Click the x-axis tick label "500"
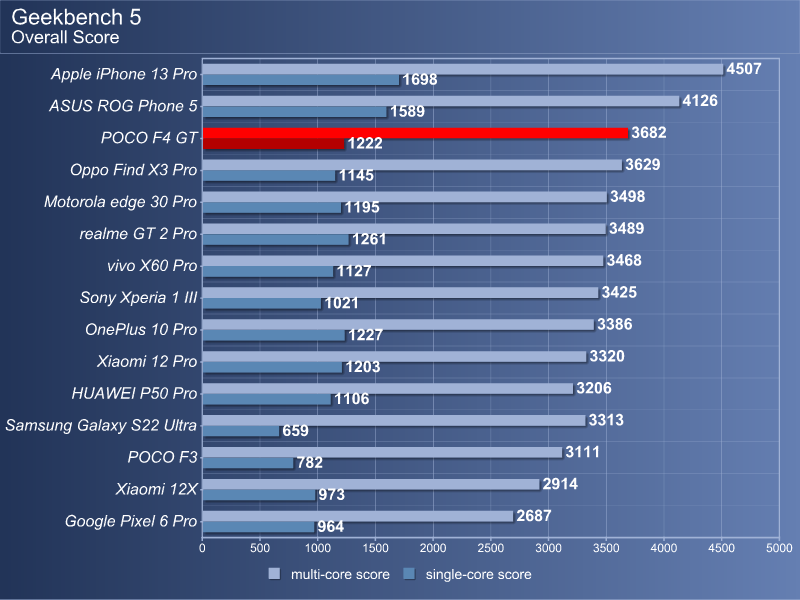The height and width of the screenshot is (600, 800). [260, 548]
